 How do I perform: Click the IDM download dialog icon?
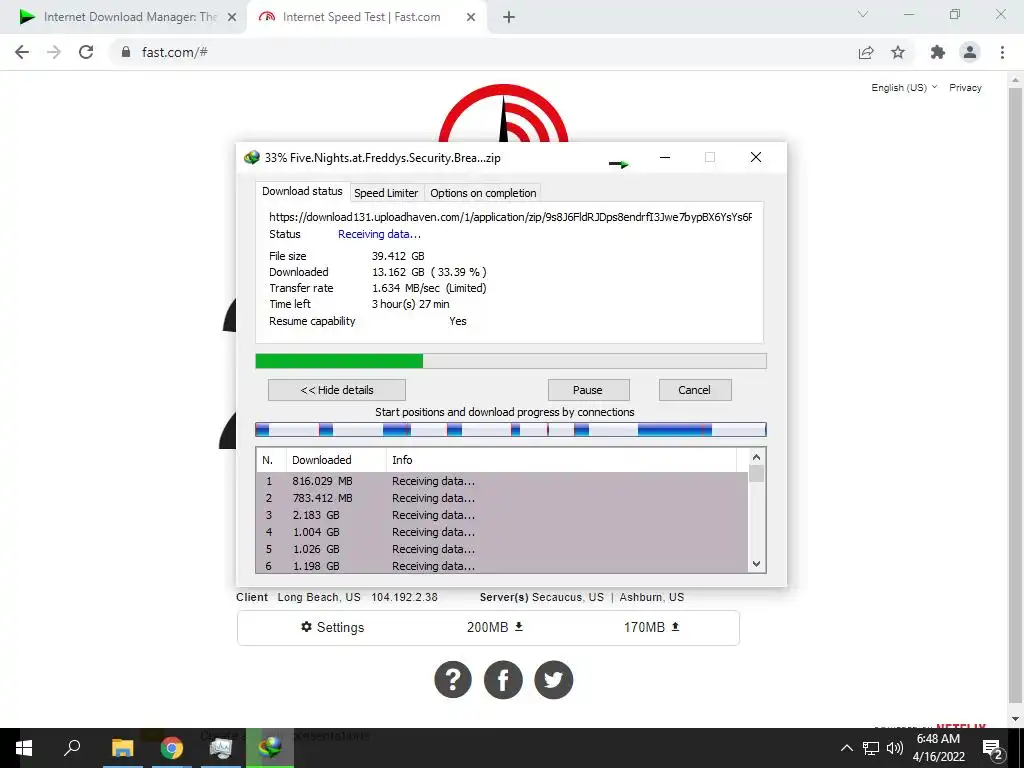coord(251,157)
